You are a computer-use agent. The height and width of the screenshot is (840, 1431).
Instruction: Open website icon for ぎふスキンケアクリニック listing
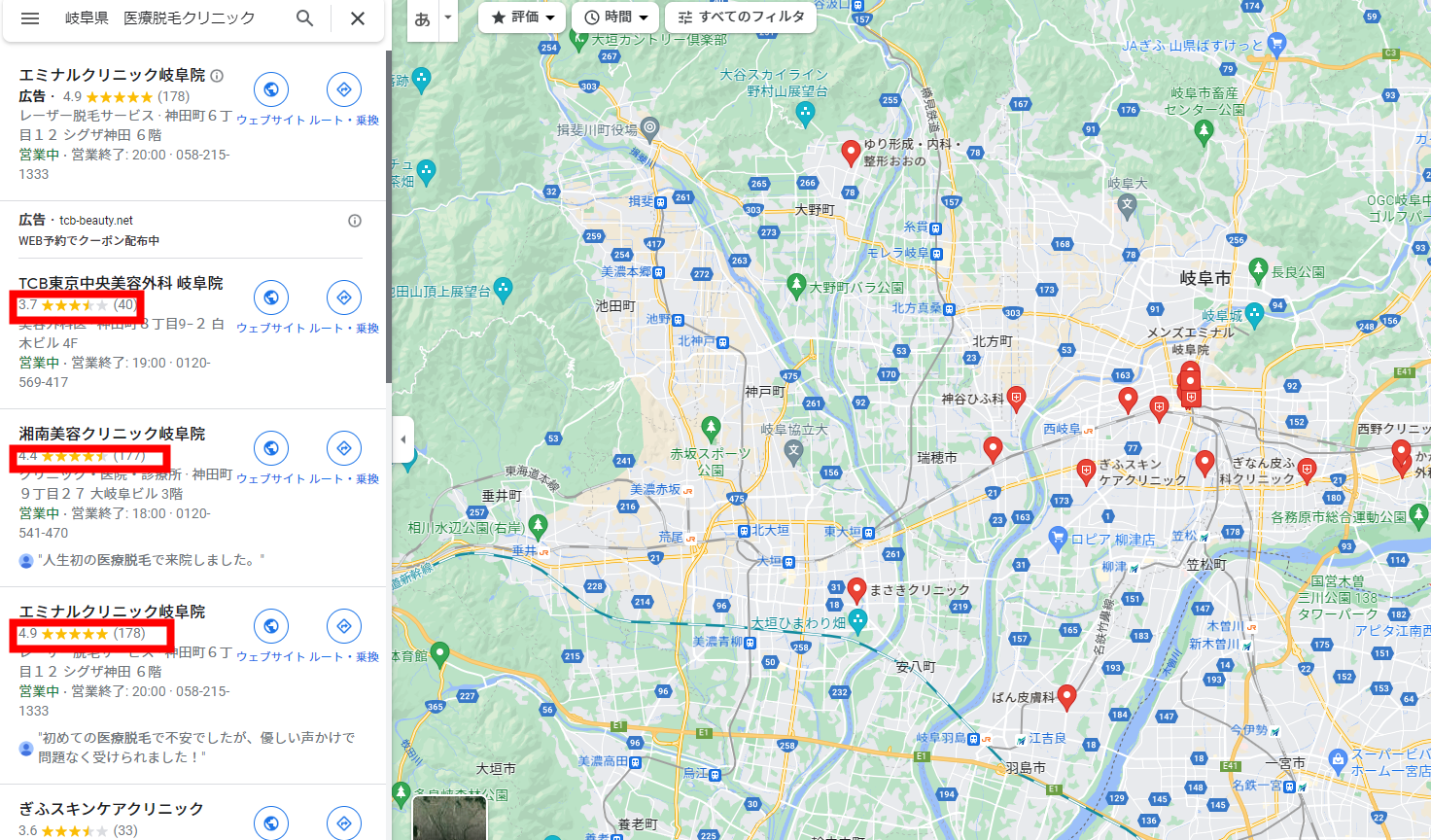(x=271, y=822)
